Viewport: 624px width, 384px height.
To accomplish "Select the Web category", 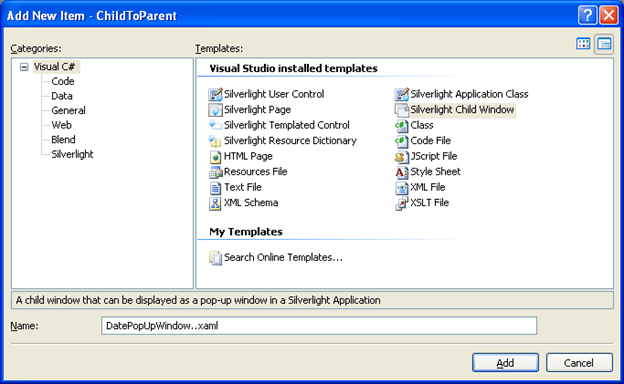I will tap(61, 125).
